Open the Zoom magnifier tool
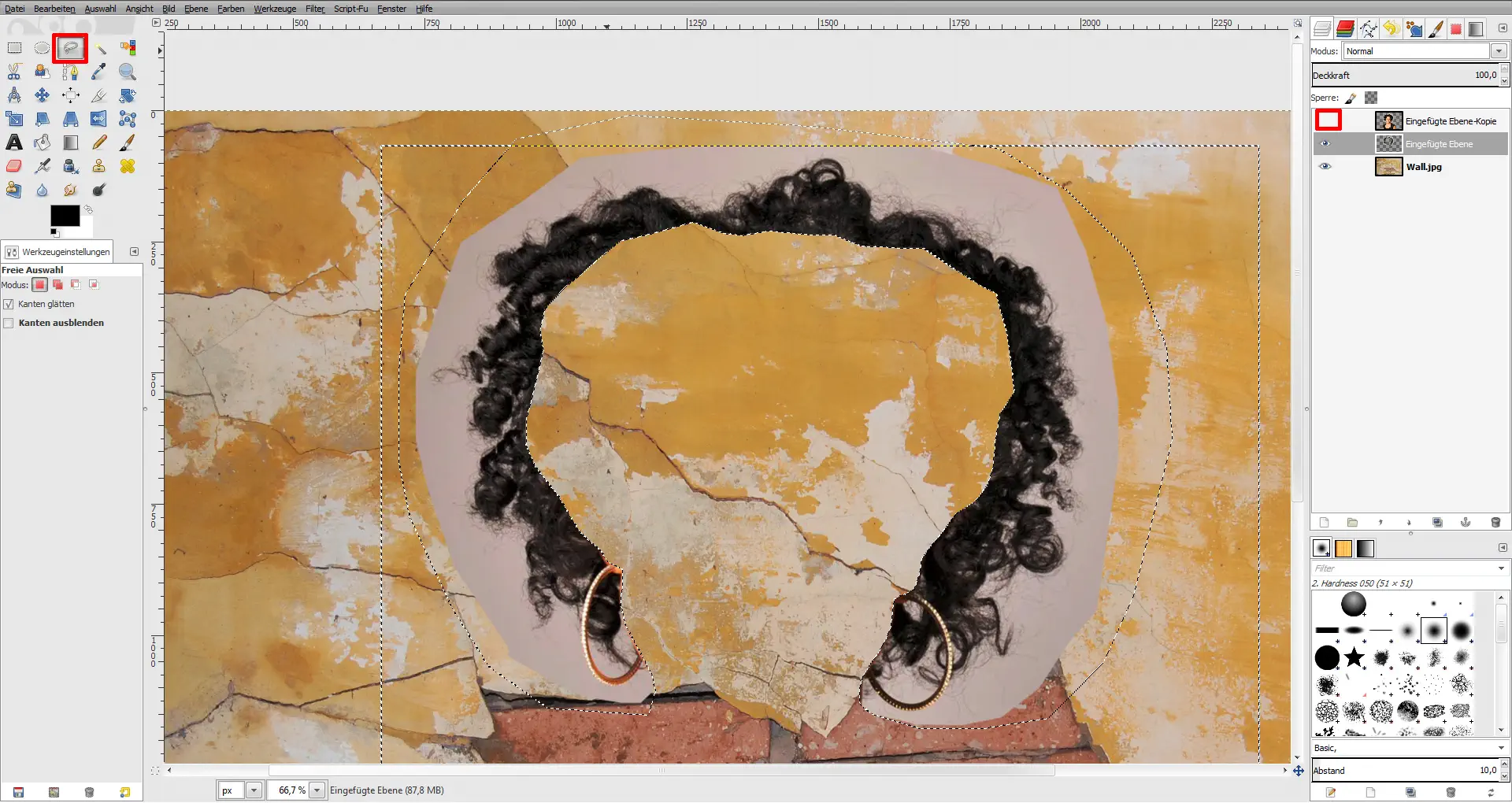 pyautogui.click(x=128, y=72)
